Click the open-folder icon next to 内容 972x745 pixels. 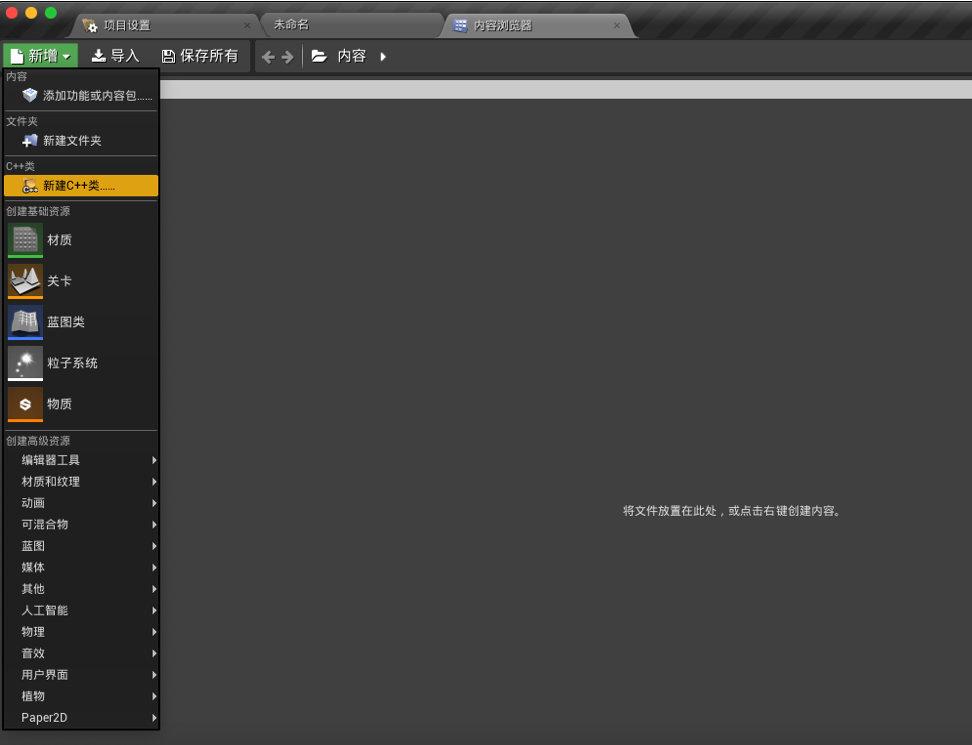pyautogui.click(x=319, y=56)
